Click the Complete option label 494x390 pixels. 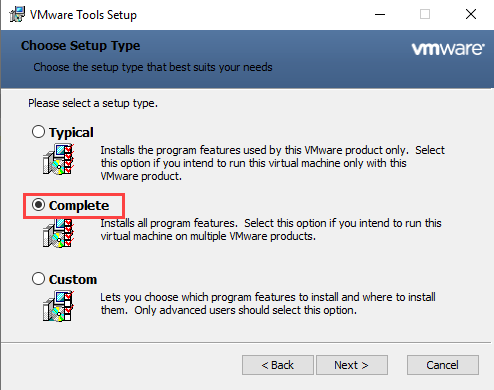(x=79, y=205)
